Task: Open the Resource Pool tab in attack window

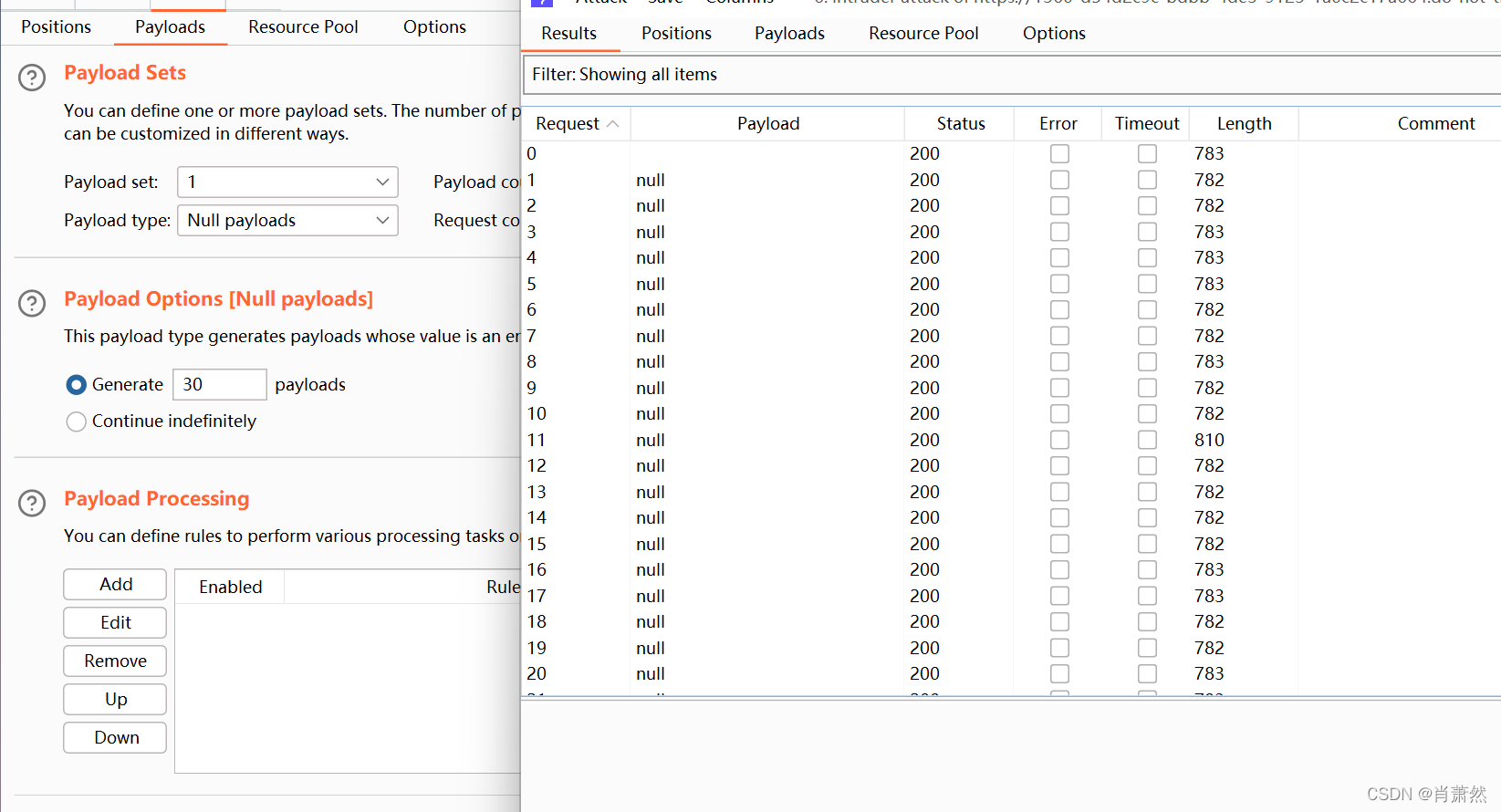Action: pyautogui.click(x=923, y=34)
